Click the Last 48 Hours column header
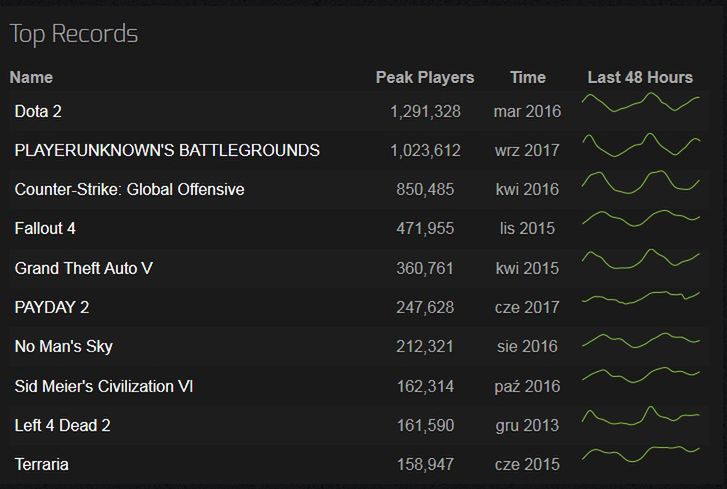The height and width of the screenshot is (489, 727). (640, 77)
